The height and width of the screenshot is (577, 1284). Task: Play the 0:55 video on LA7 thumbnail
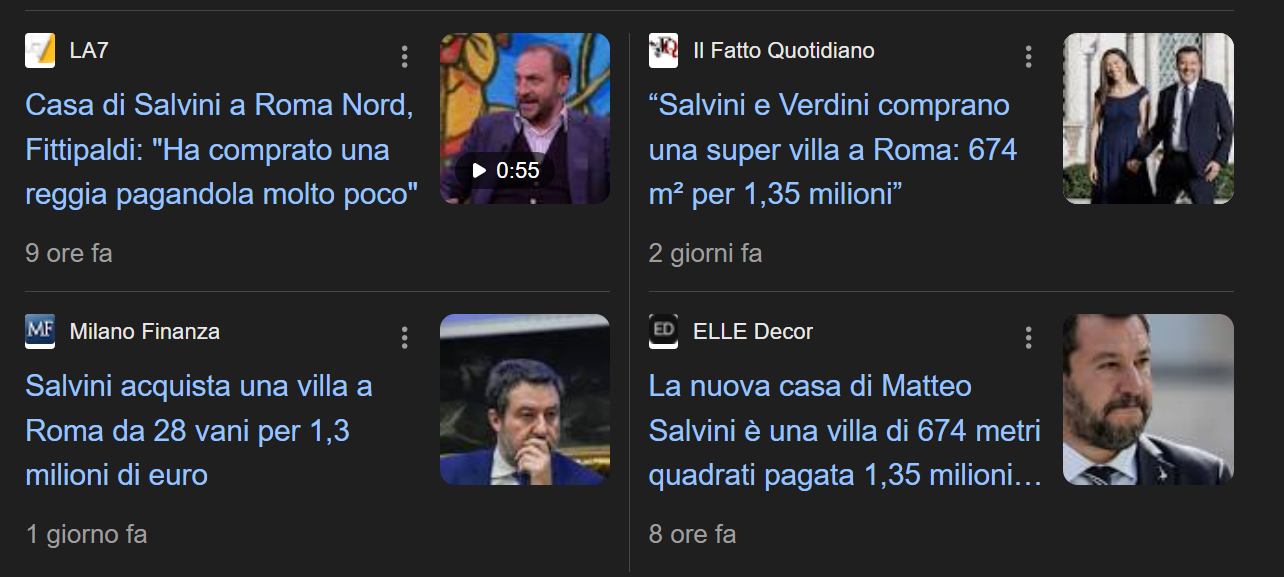point(505,170)
